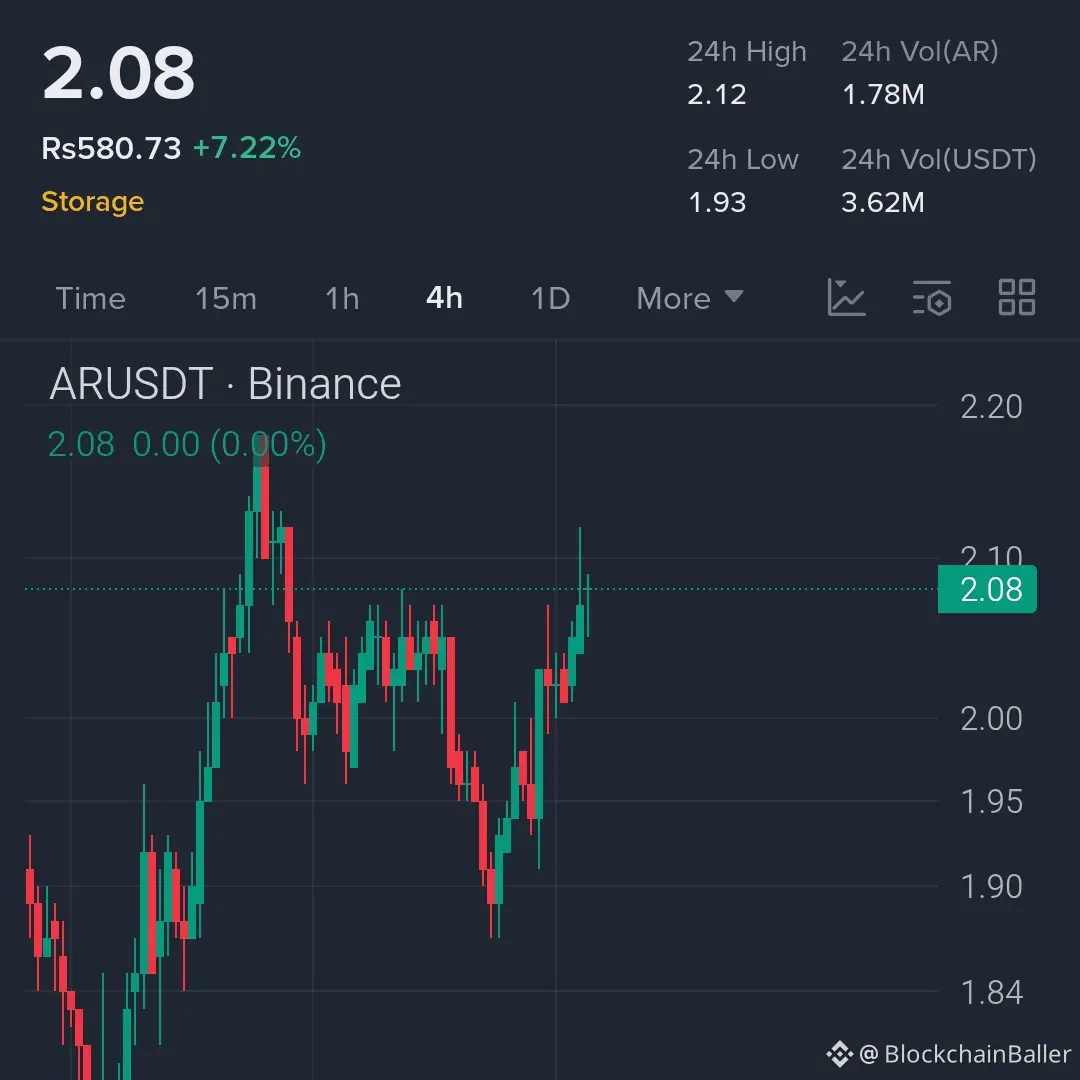
Task: Click the 2.08 0.00 (0.00%) chart legend
Action: 187,444
